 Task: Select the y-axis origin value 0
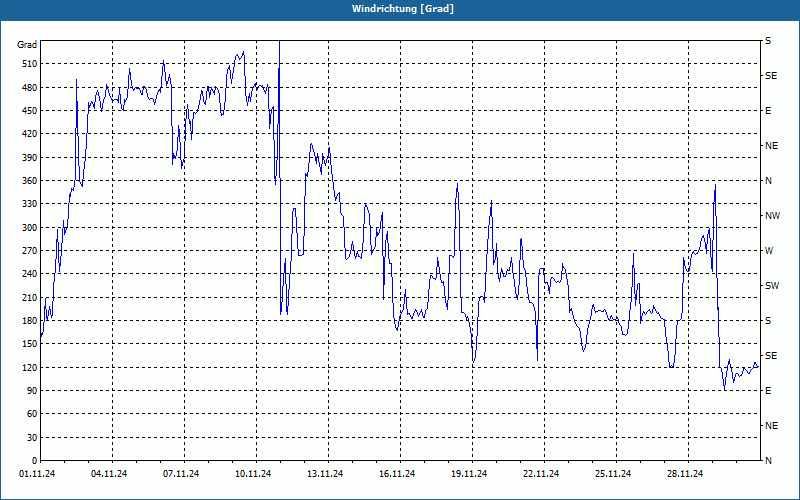click(35, 461)
